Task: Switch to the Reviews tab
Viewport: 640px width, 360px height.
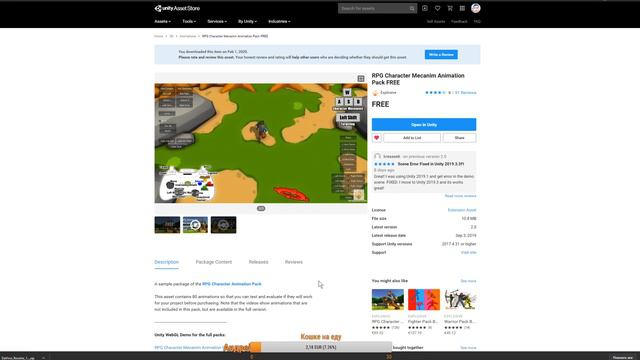Action: tap(294, 262)
